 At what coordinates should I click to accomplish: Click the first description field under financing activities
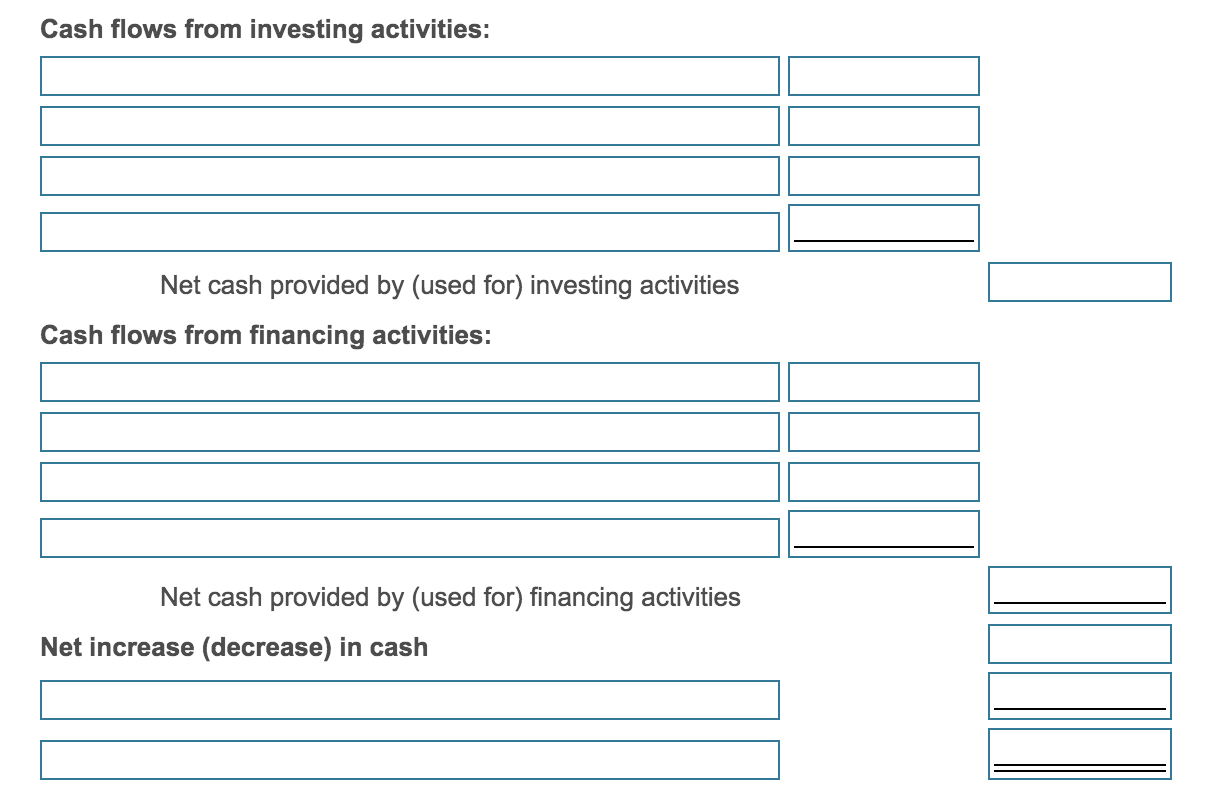[410, 382]
